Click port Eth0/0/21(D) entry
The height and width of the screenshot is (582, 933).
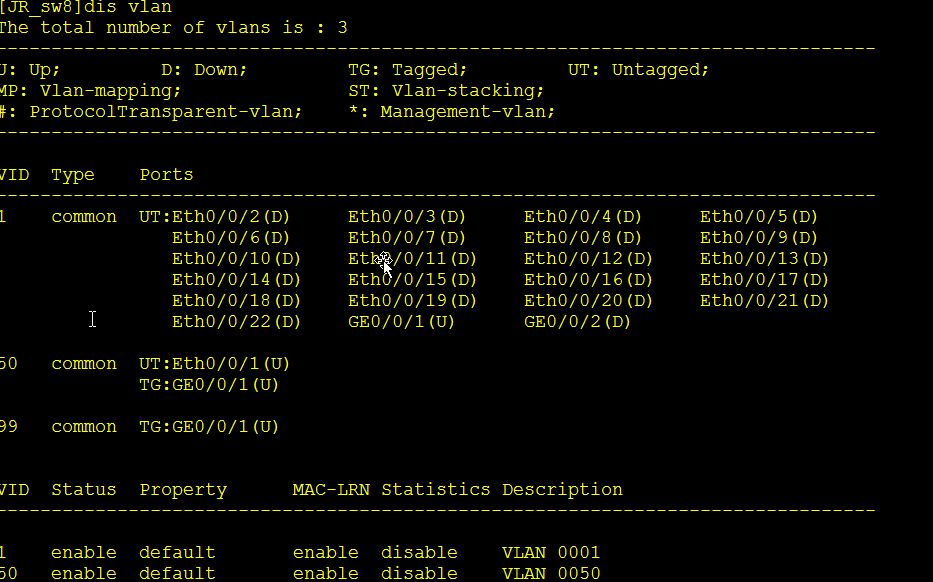coord(764,301)
